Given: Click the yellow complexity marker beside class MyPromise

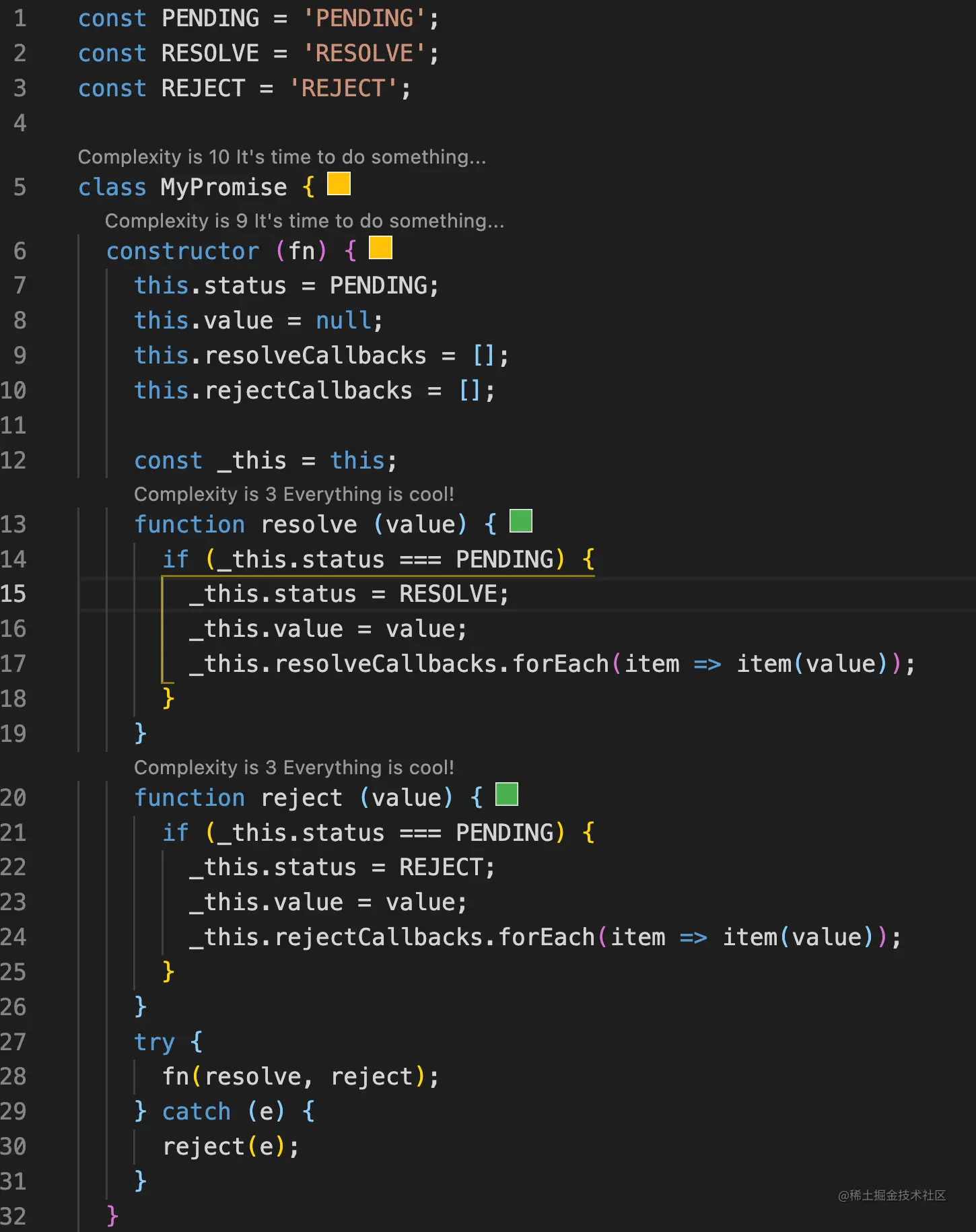Looking at the screenshot, I should pyautogui.click(x=339, y=184).
